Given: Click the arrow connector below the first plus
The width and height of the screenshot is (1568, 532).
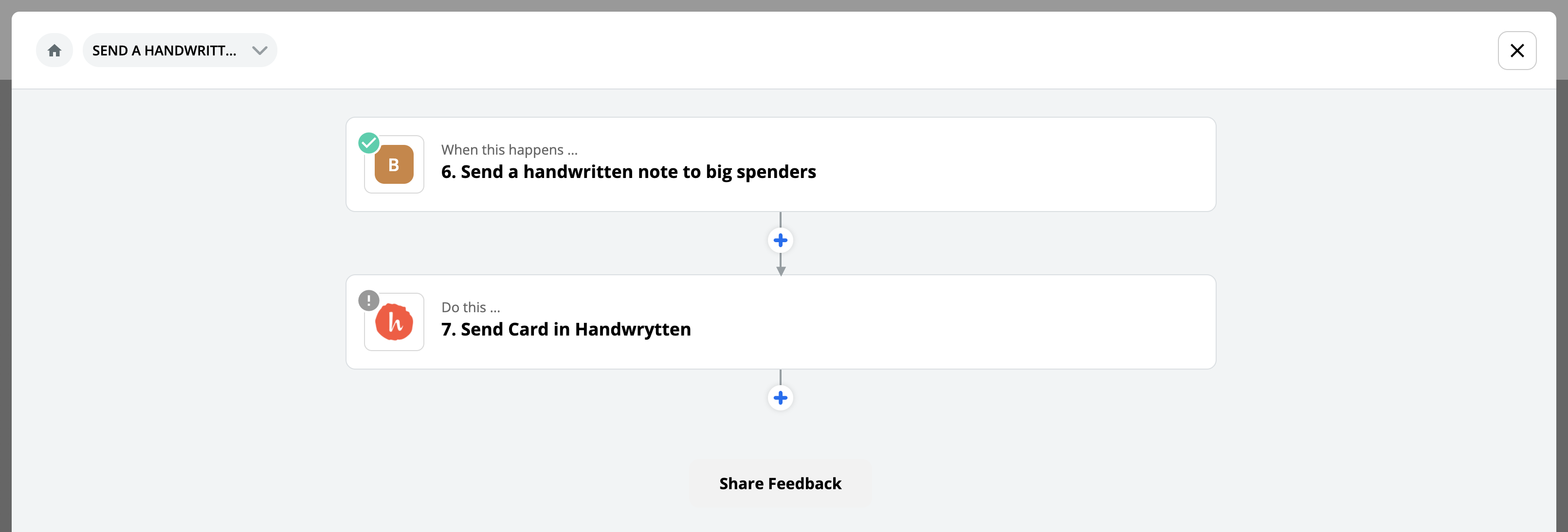Looking at the screenshot, I should click(x=780, y=265).
